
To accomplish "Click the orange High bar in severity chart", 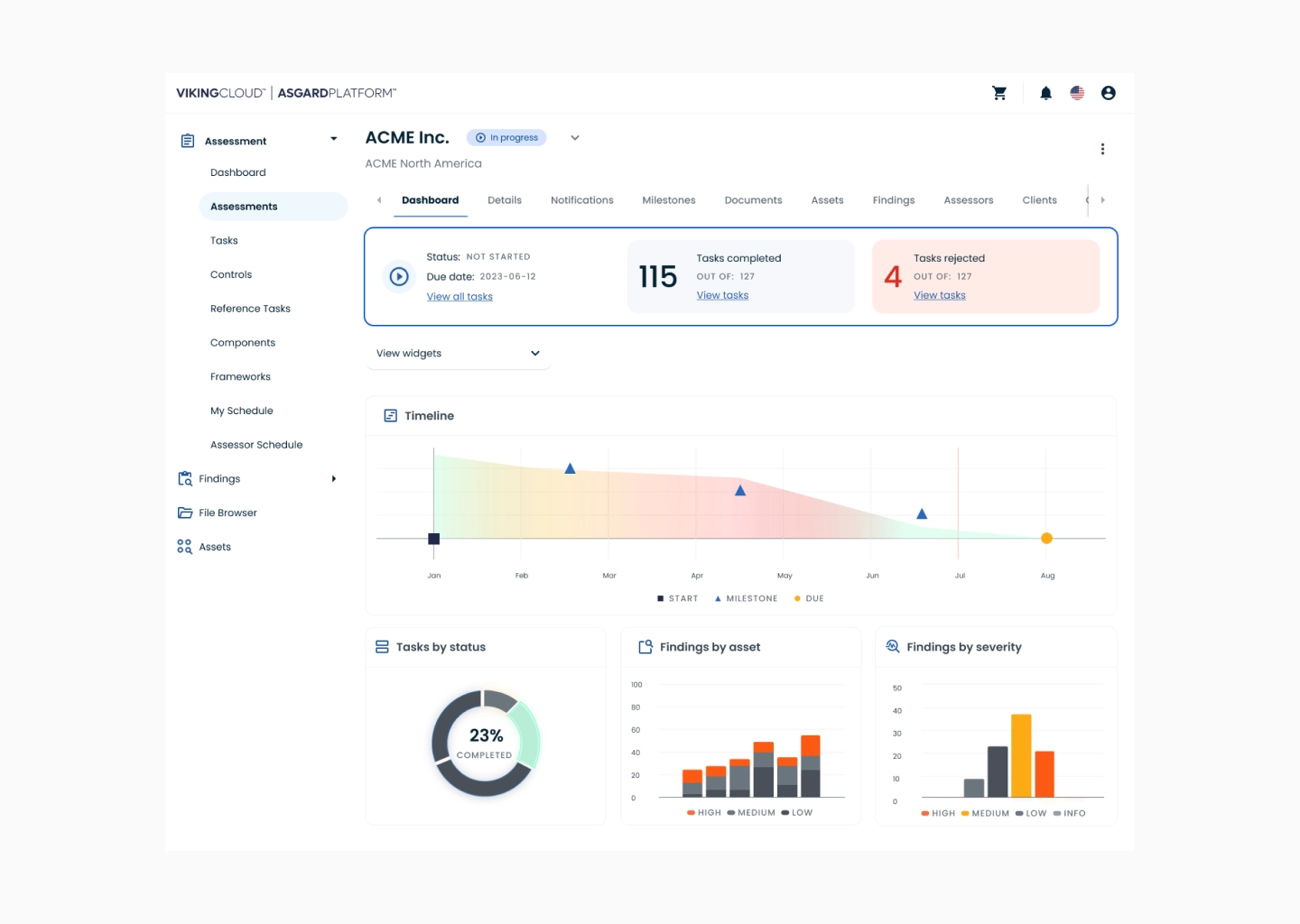I will (1045, 774).
